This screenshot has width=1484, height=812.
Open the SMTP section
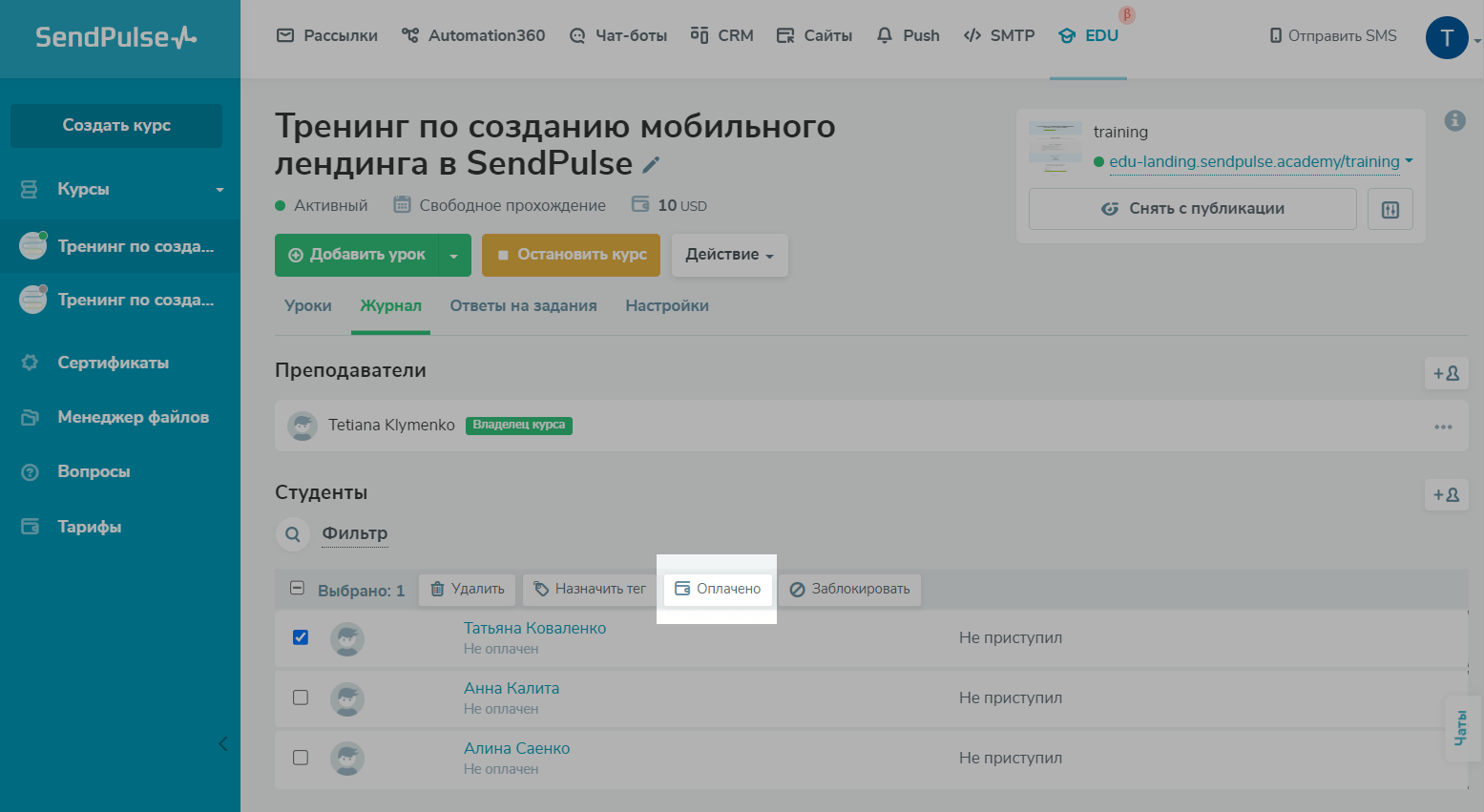(x=999, y=36)
